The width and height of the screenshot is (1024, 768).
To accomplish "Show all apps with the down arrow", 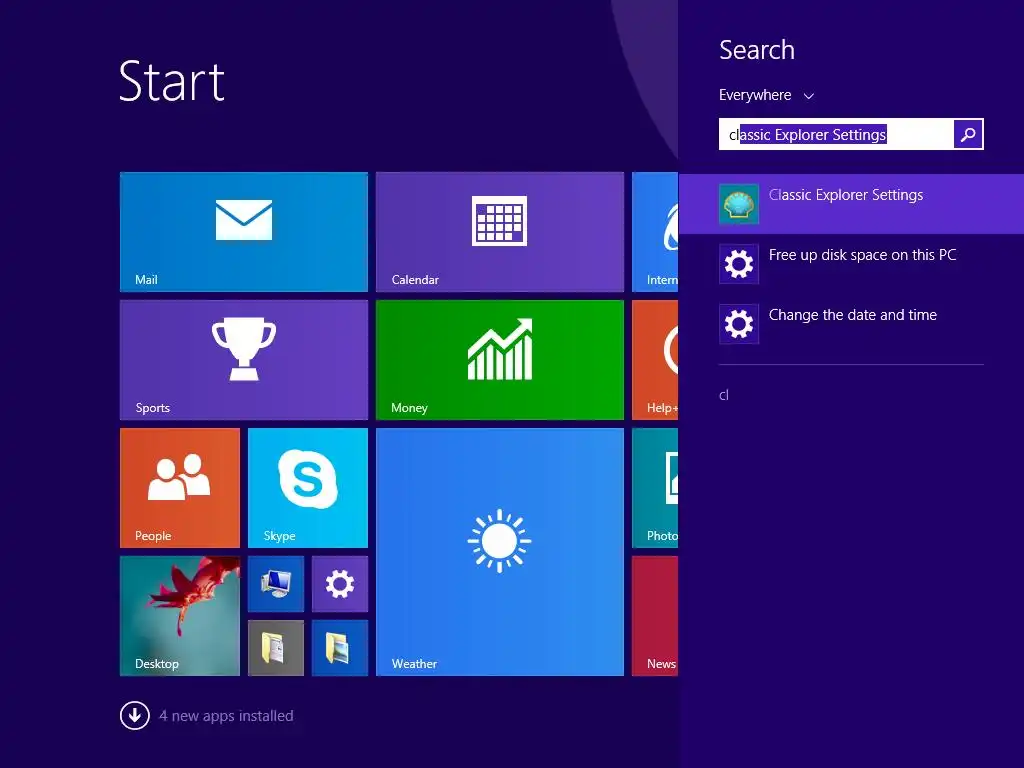I will point(135,716).
